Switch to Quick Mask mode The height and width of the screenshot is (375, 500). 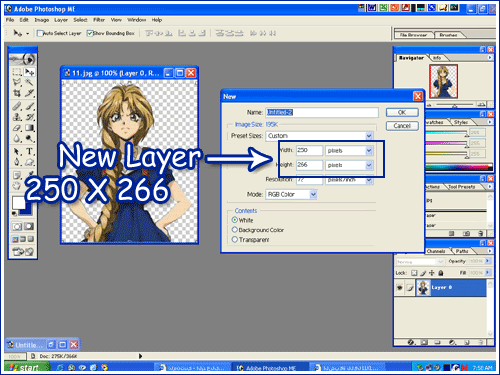(29, 227)
